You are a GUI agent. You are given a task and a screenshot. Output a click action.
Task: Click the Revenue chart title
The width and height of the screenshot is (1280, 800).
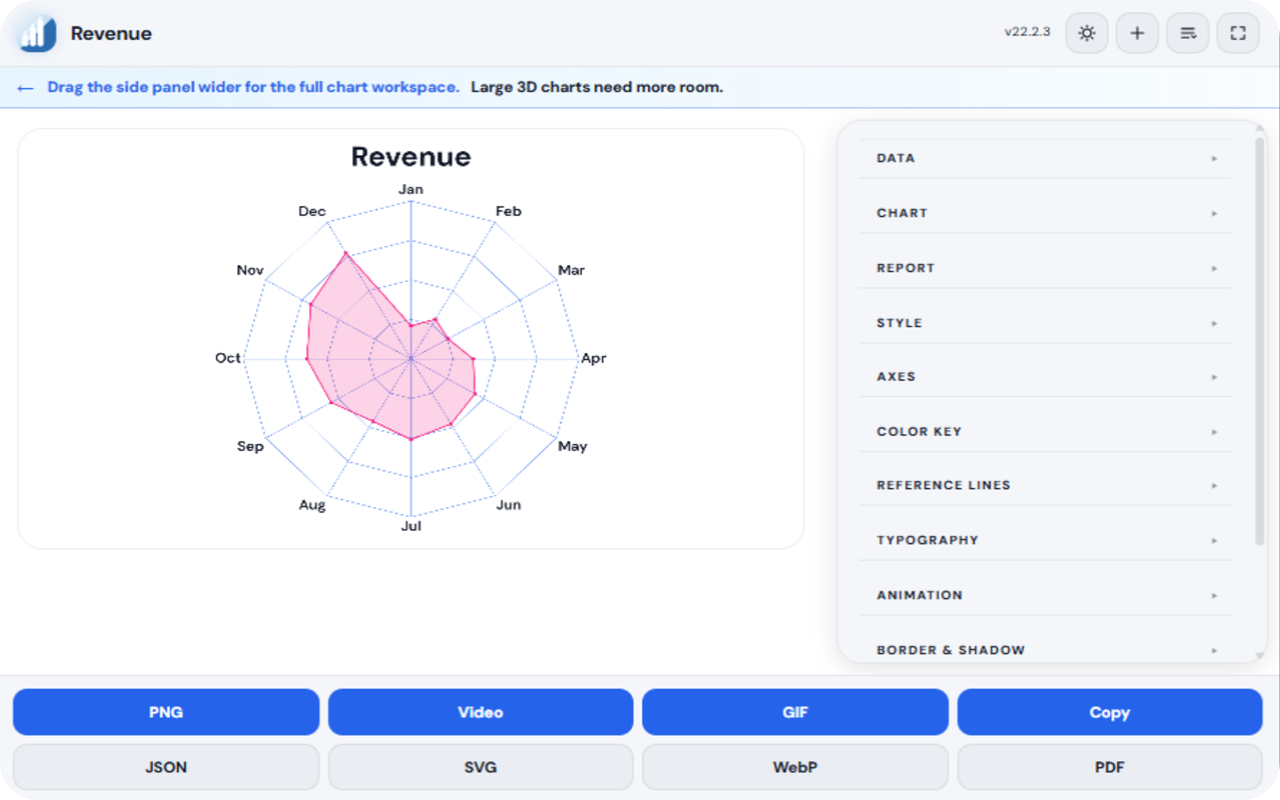(411, 157)
